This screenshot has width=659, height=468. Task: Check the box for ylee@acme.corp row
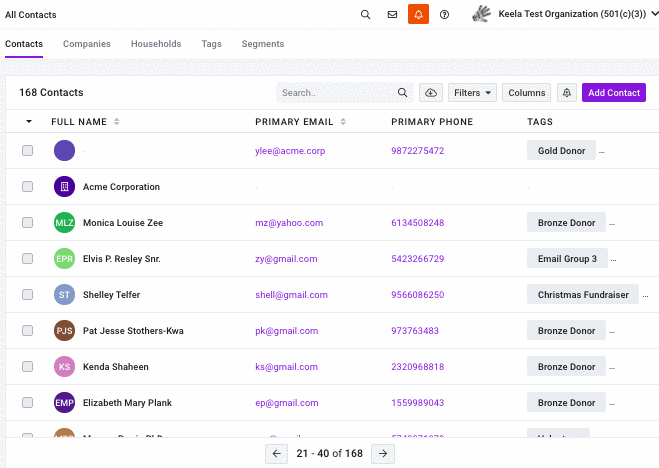27,150
